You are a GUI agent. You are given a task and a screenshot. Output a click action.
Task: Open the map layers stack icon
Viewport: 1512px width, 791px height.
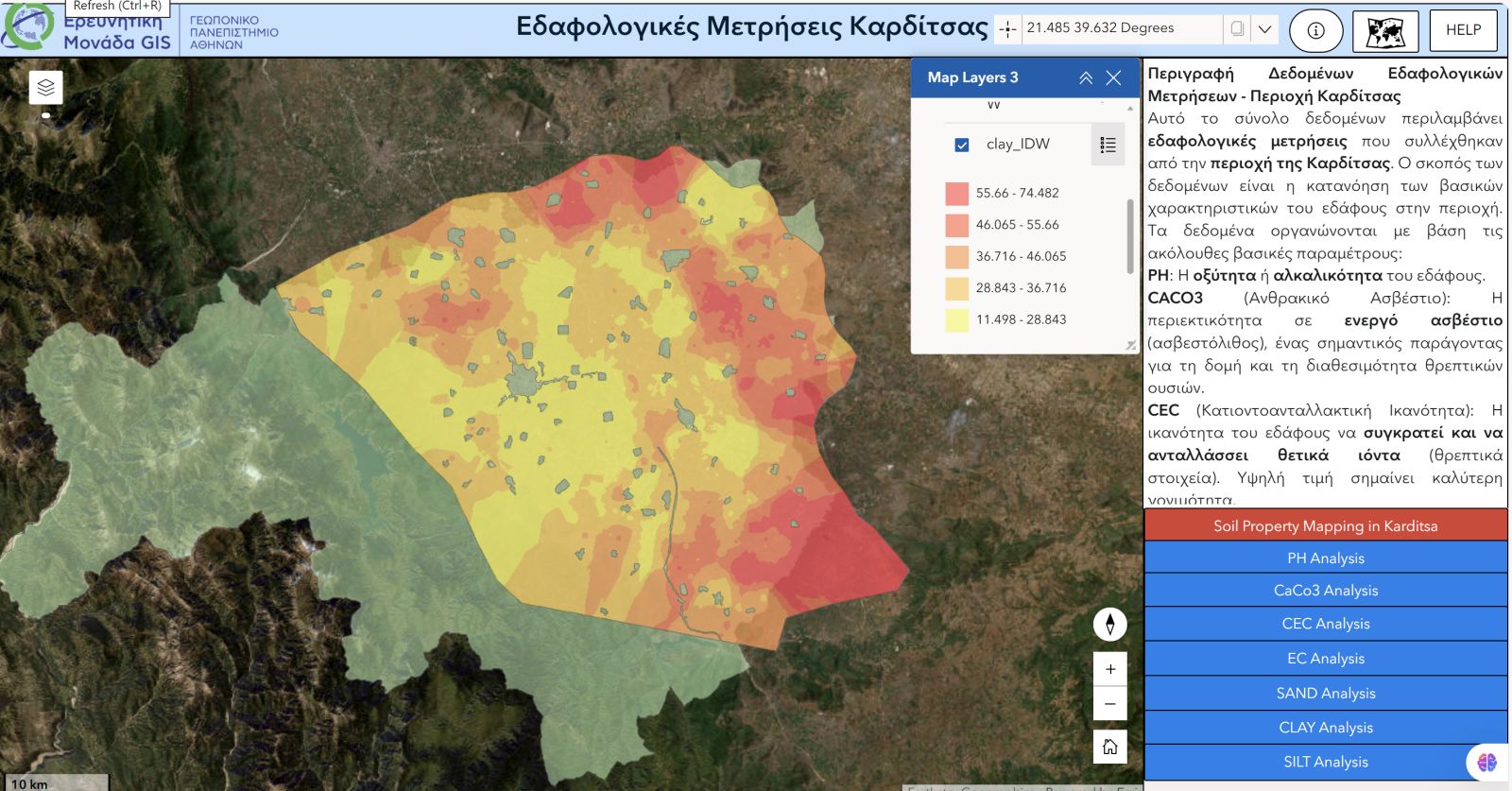(45, 88)
